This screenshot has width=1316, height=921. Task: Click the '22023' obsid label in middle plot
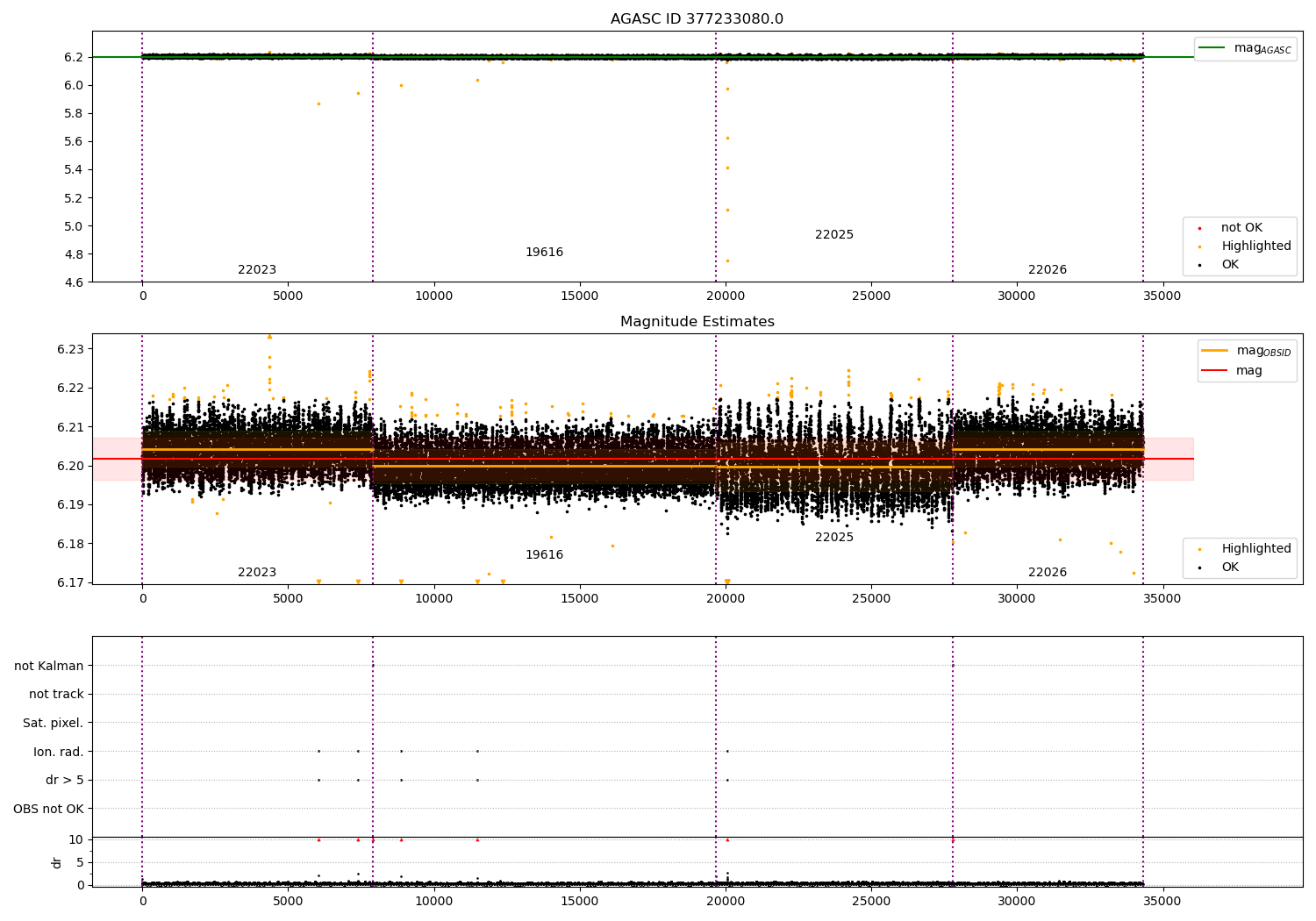[257, 573]
